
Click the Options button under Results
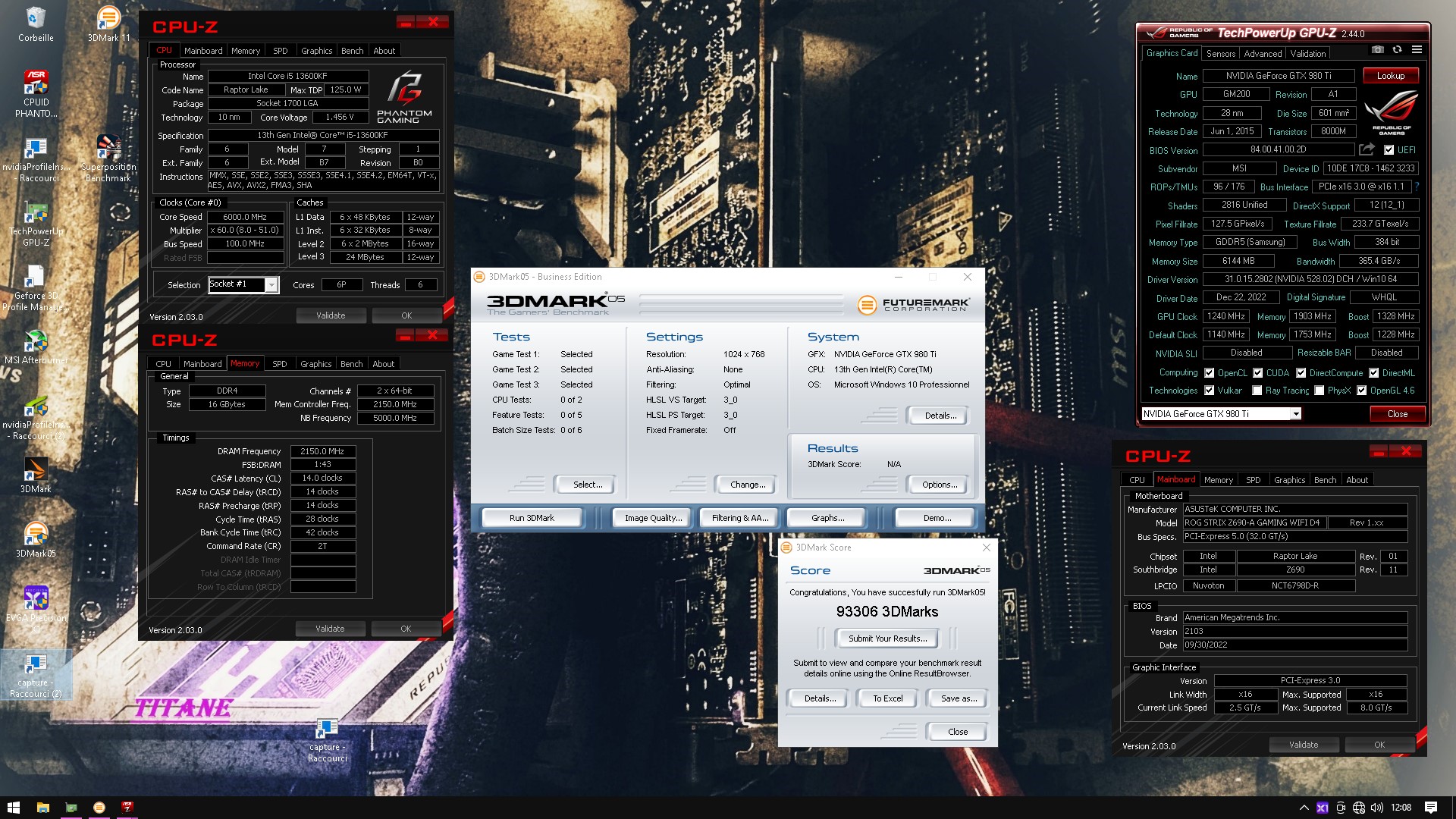pyautogui.click(x=940, y=485)
